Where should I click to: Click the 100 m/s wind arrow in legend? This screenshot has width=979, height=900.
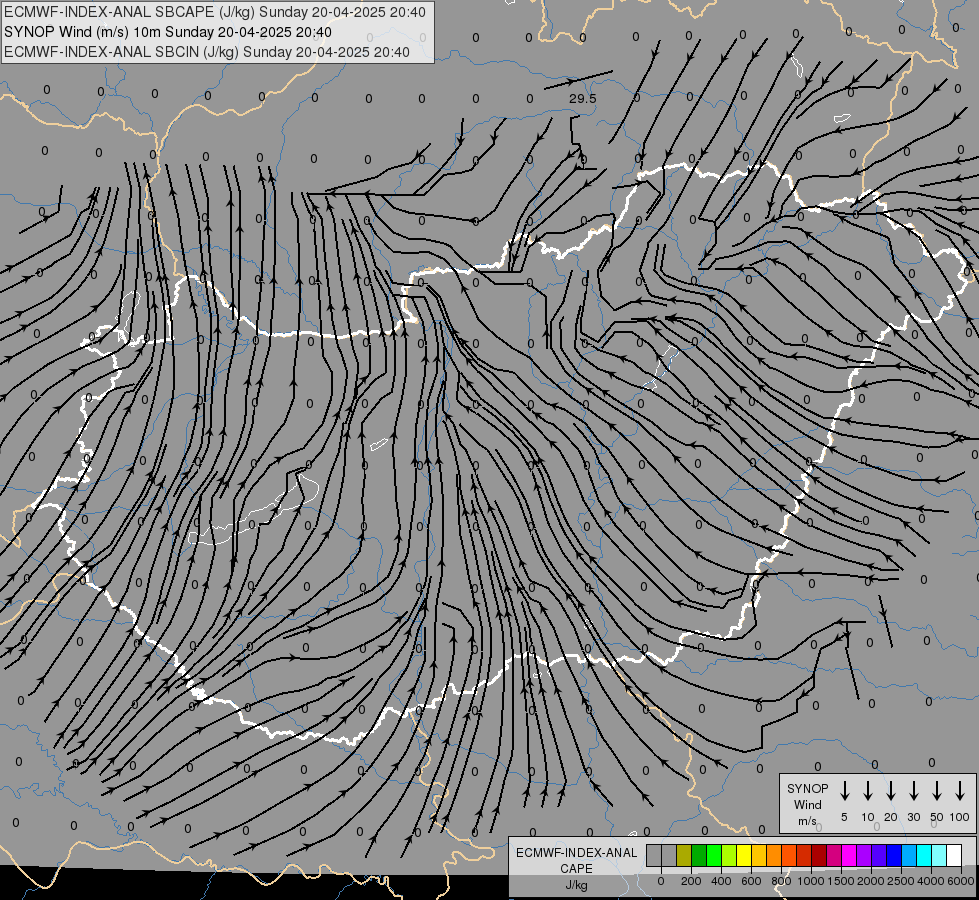(960, 791)
